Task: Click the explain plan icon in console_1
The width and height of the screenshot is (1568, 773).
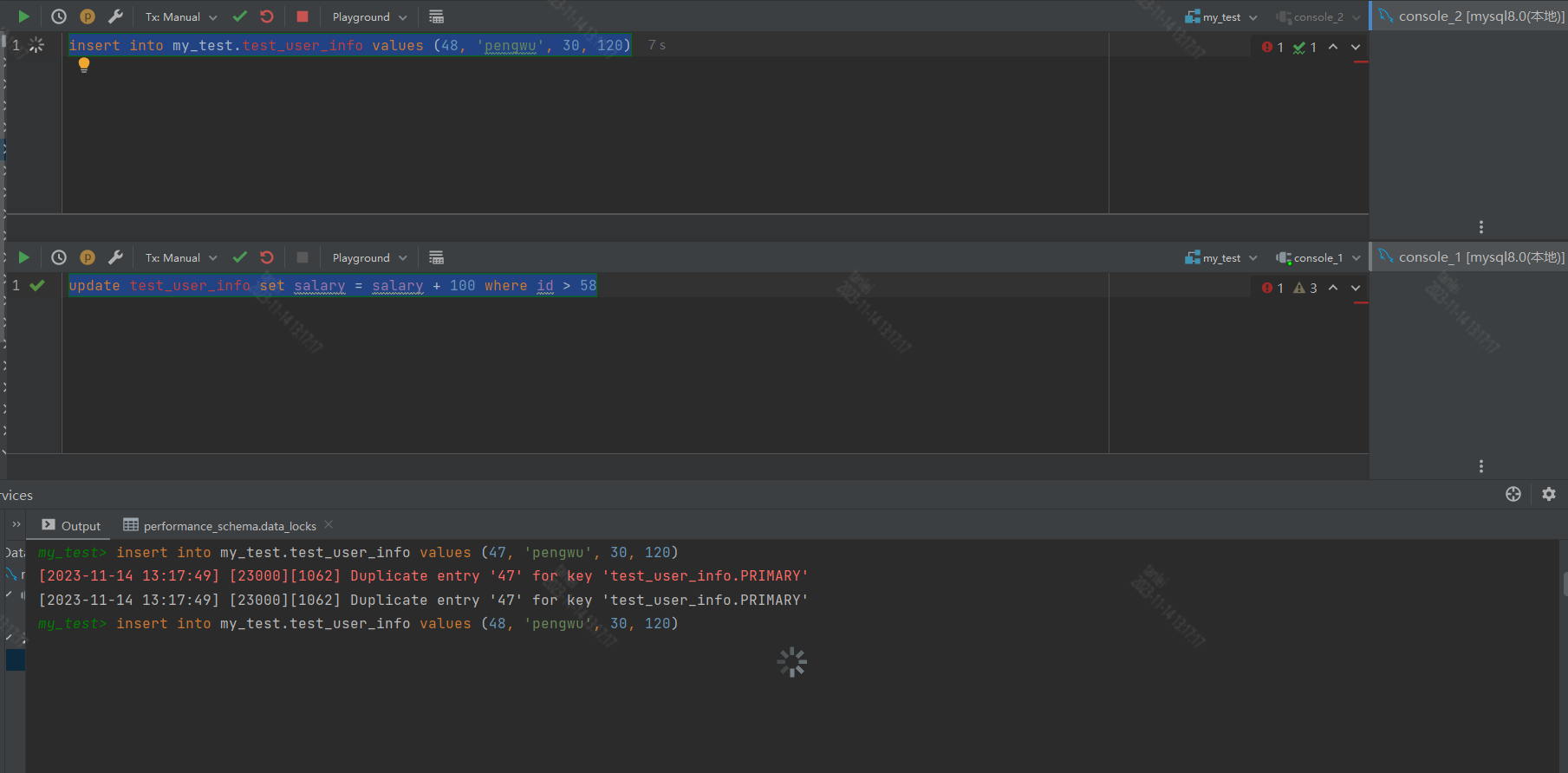Action: coord(88,257)
